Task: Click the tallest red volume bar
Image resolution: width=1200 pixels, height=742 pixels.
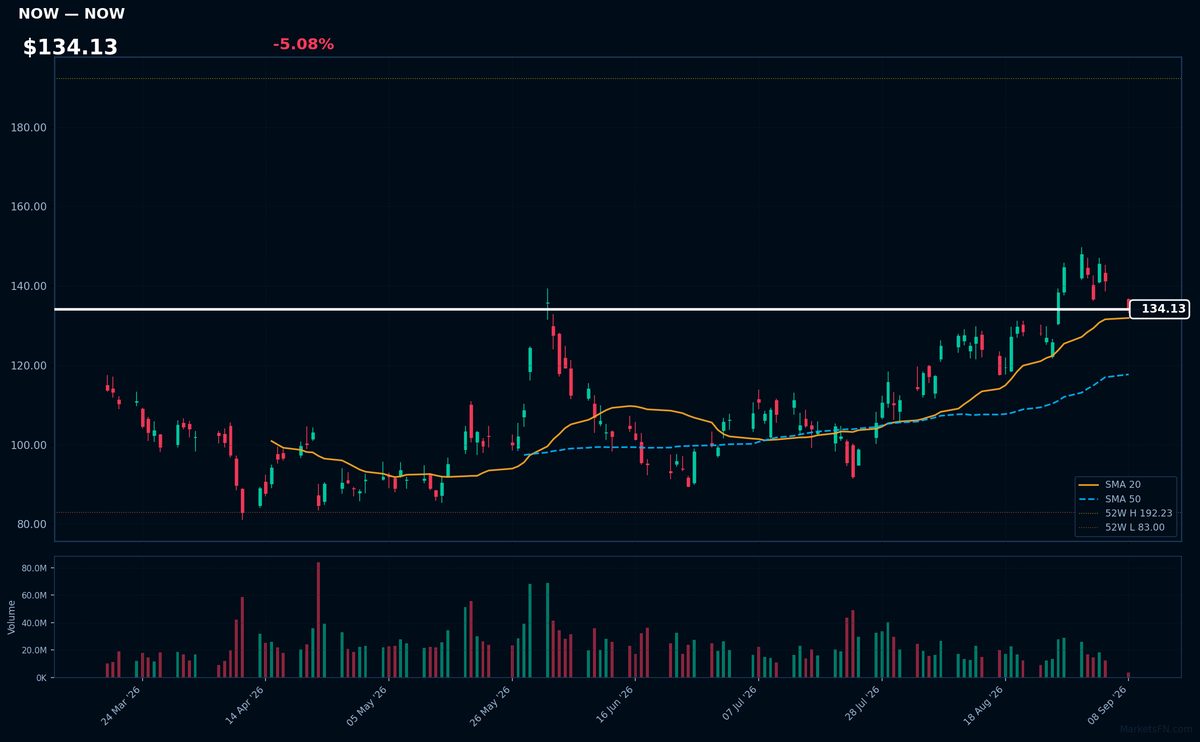Action: click(x=318, y=620)
